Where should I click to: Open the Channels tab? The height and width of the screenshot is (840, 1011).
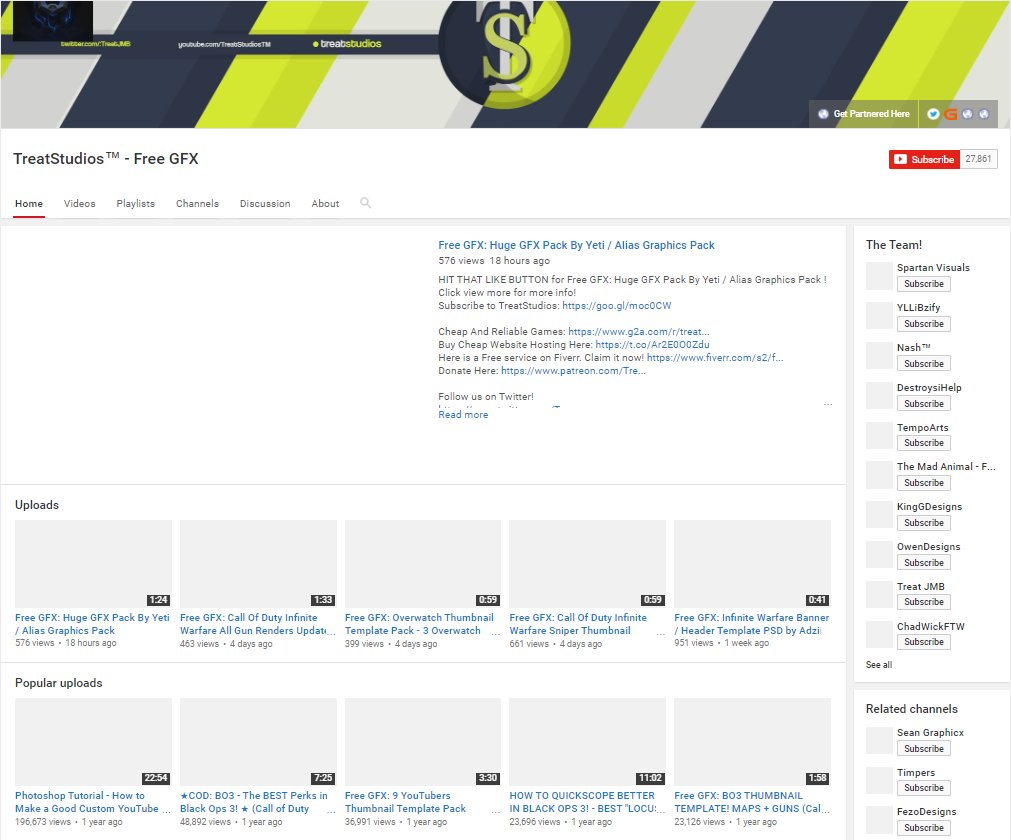click(197, 204)
